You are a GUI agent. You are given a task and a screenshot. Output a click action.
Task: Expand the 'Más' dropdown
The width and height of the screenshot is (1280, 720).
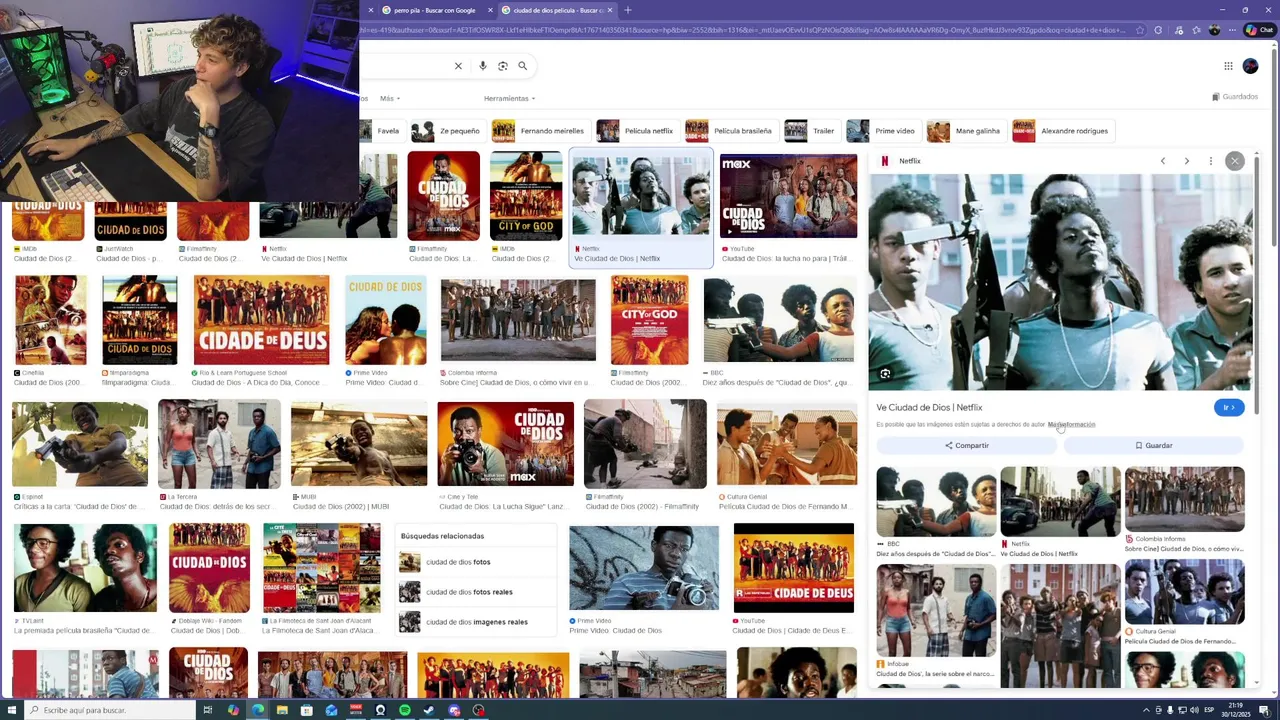click(388, 98)
